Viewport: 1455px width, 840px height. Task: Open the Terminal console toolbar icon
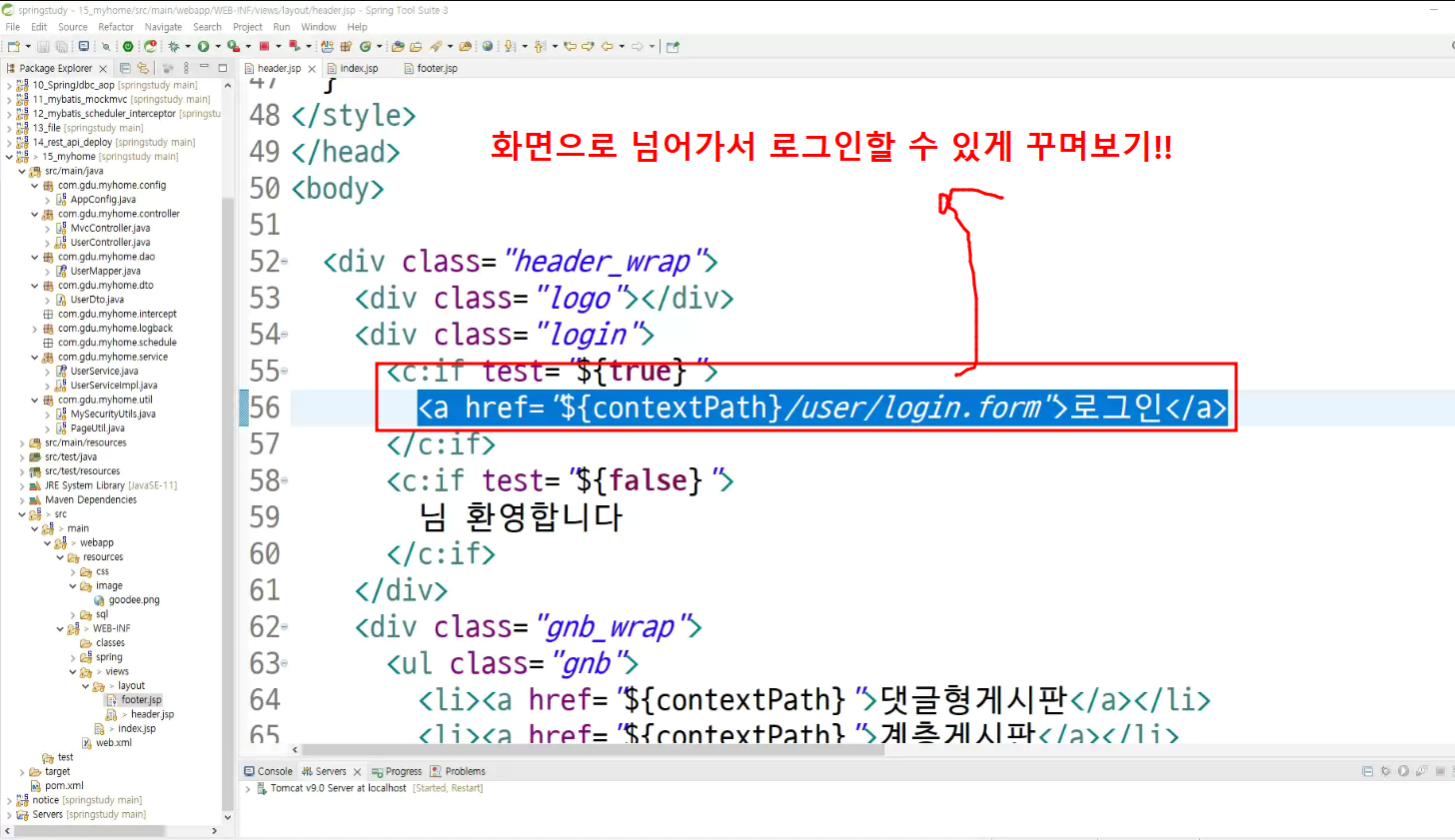(x=84, y=46)
